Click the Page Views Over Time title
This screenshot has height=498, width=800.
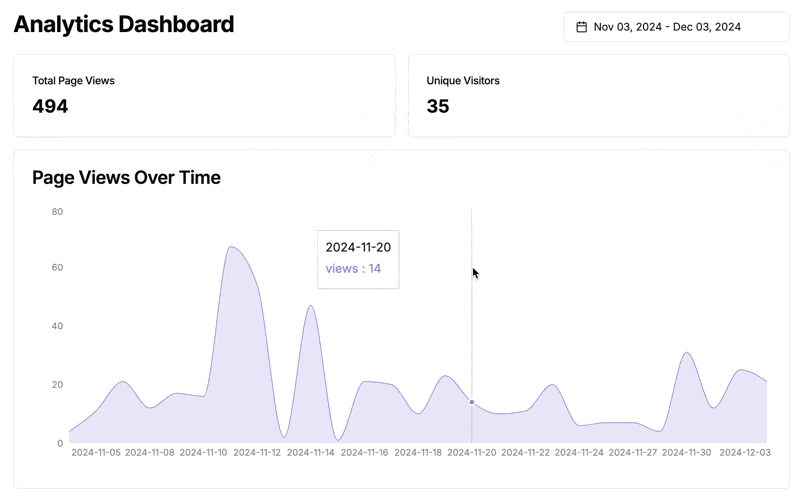click(127, 178)
